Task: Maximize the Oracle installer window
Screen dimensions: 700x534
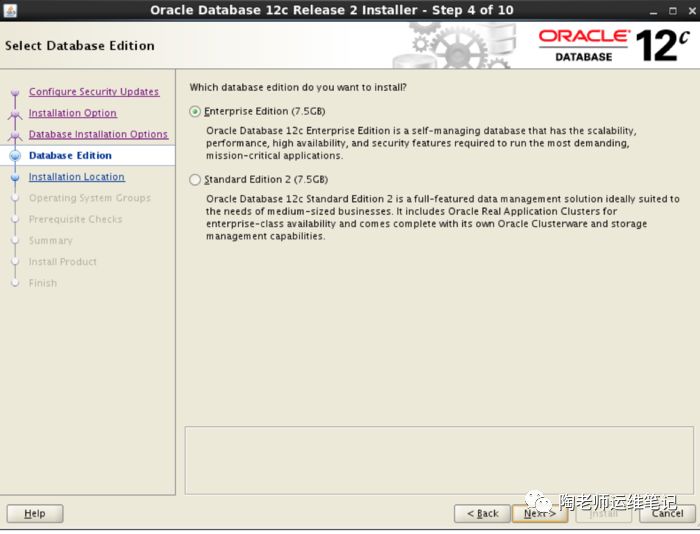Action: 673,11
